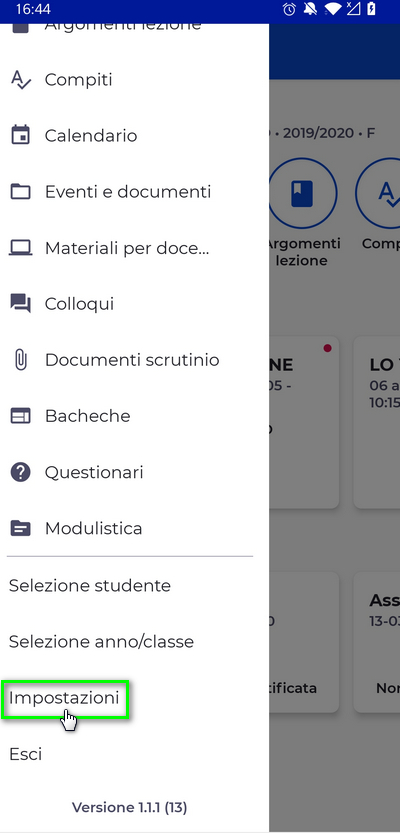
Task: Tap the alarm clock icon in status bar
Action: (x=289, y=9)
